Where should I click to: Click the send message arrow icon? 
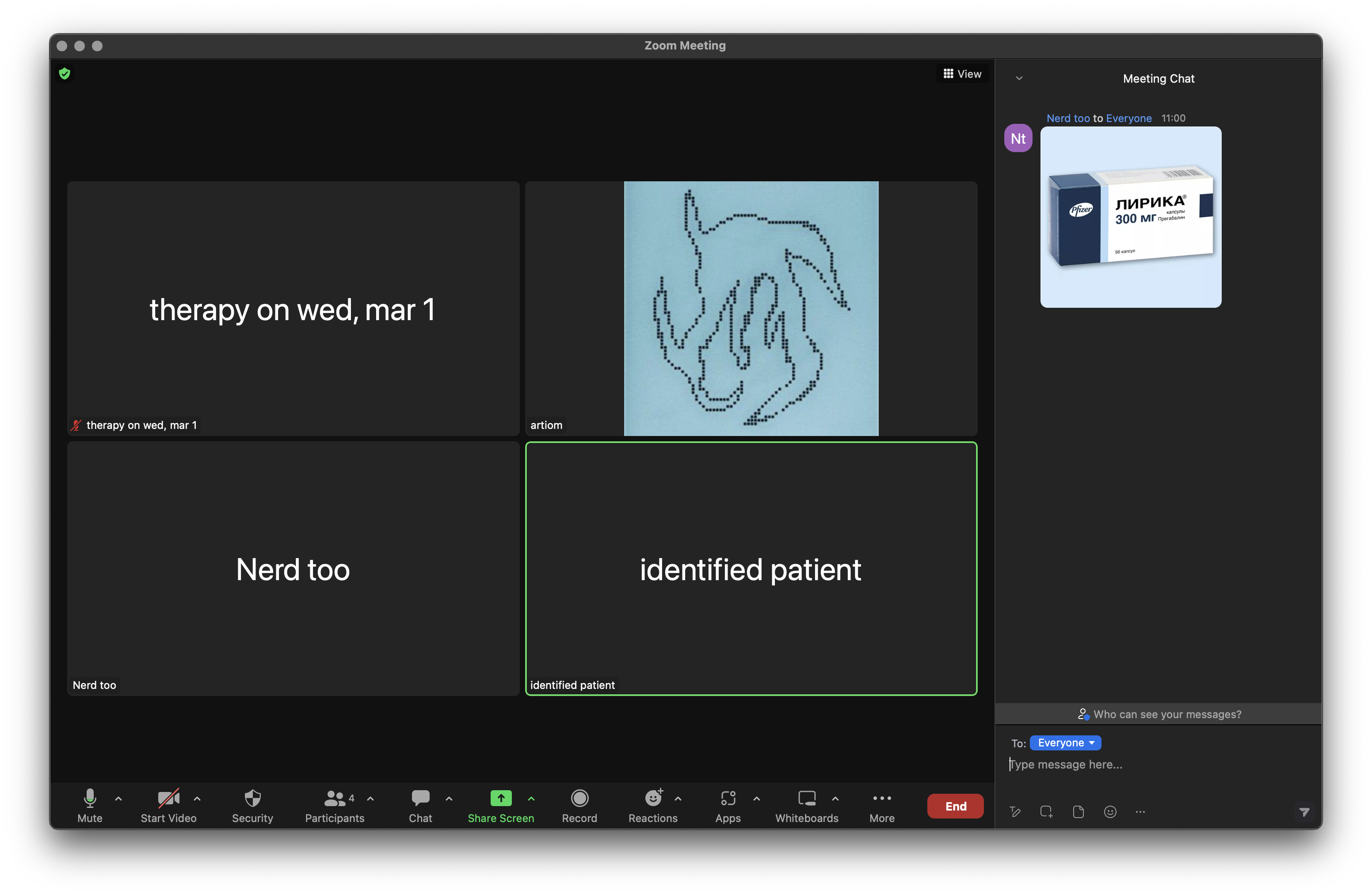pyautogui.click(x=1304, y=812)
